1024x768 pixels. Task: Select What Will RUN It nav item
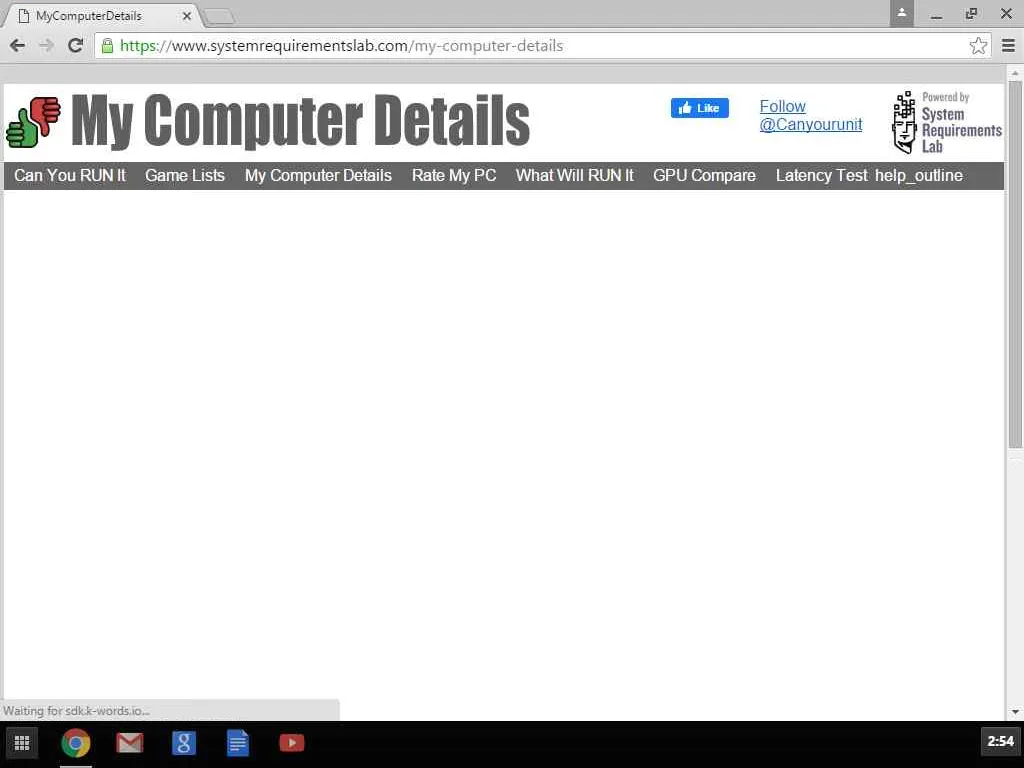pos(575,176)
